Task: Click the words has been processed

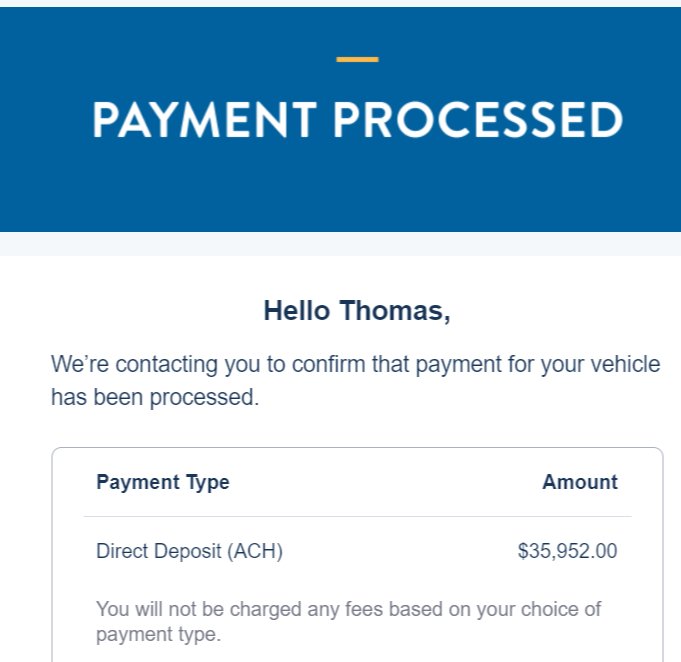Action: tap(155, 397)
